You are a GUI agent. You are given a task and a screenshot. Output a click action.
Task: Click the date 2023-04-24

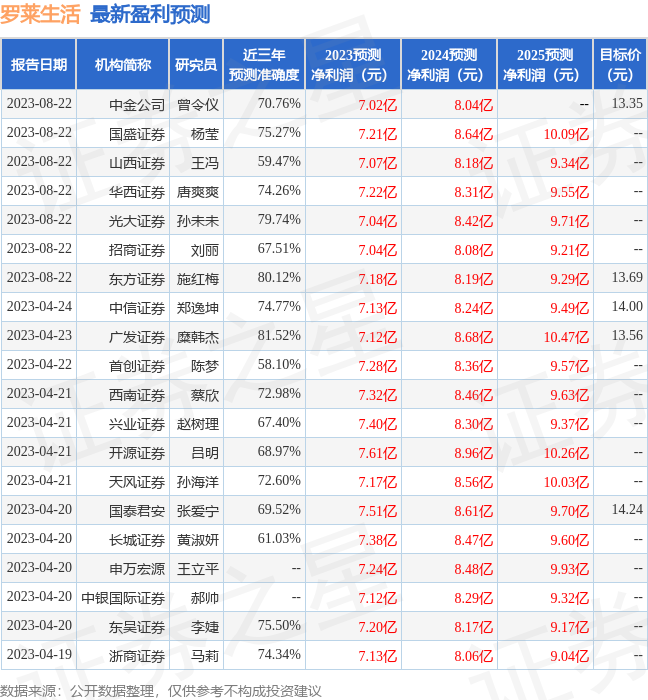(x=39, y=307)
